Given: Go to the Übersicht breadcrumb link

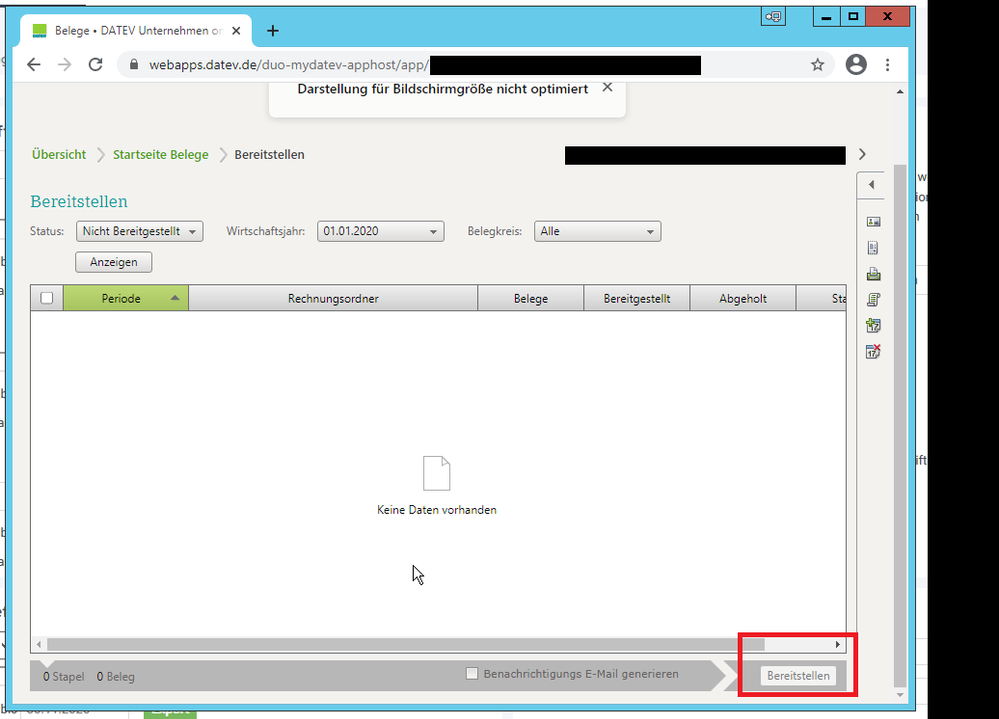Looking at the screenshot, I should pos(58,155).
